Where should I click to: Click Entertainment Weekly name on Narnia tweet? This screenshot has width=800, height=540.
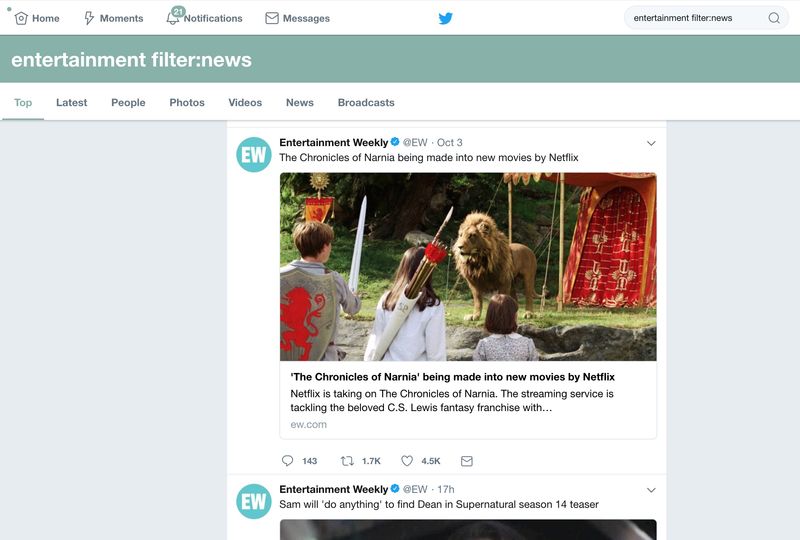[334, 142]
